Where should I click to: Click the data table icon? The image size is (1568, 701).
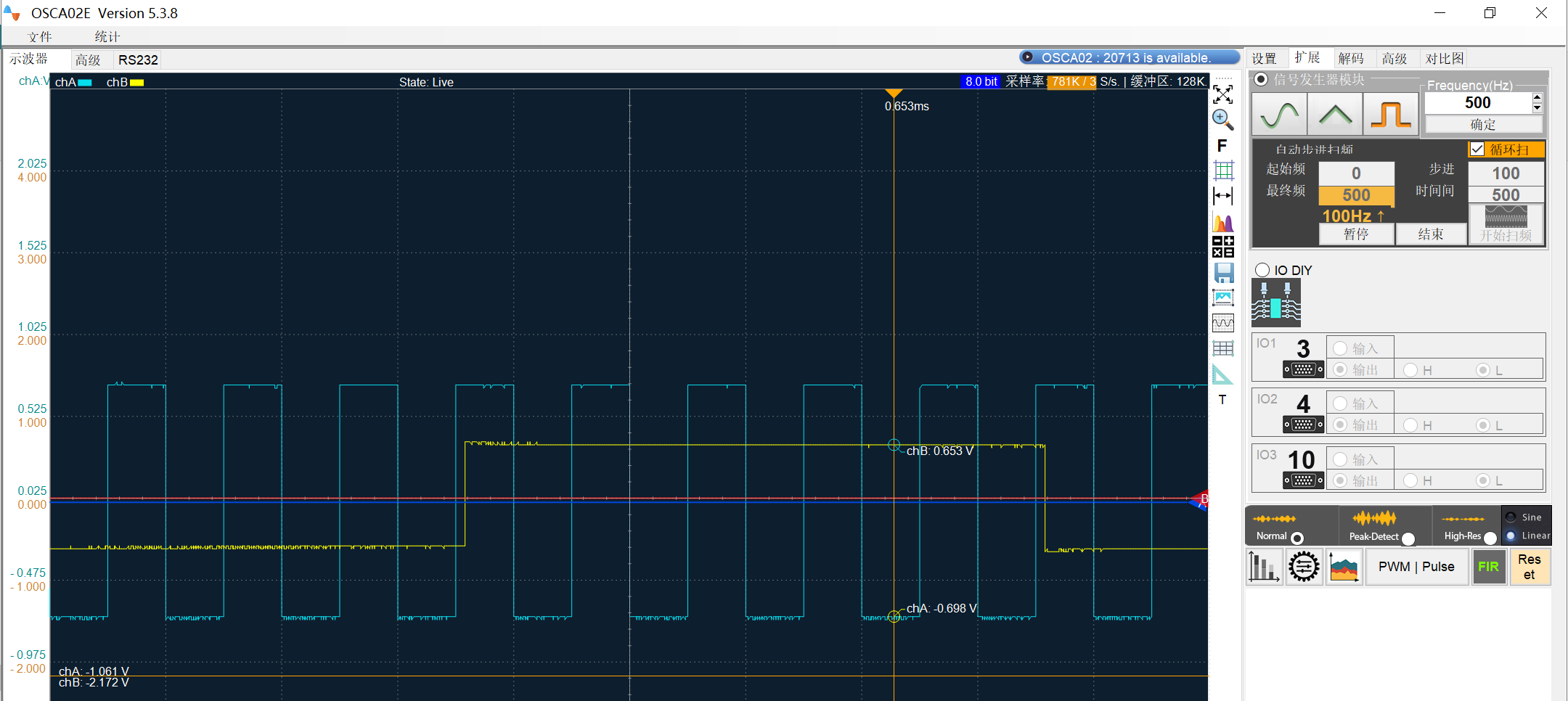(x=1223, y=348)
